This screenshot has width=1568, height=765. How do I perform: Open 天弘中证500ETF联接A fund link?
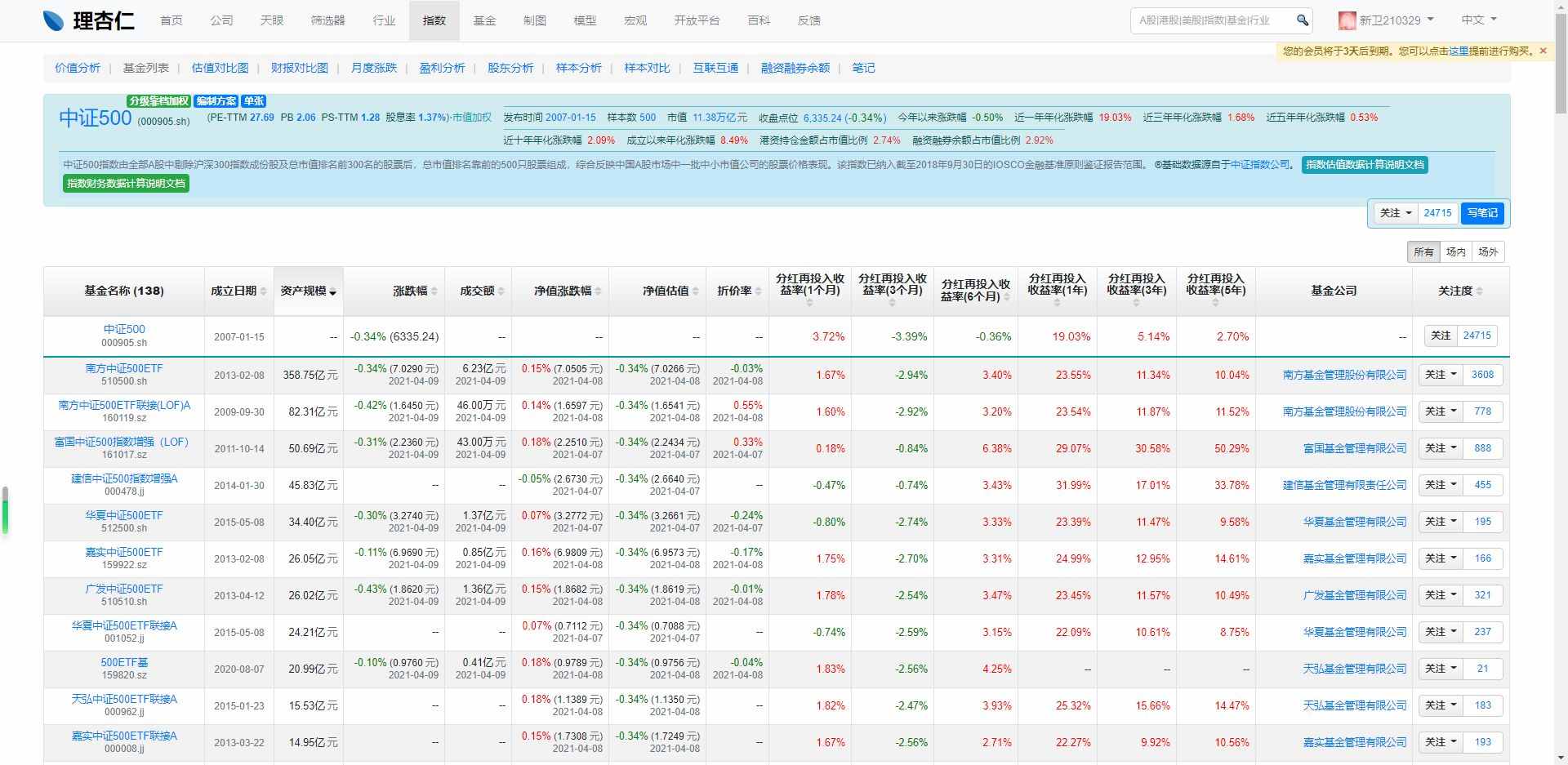pos(124,699)
